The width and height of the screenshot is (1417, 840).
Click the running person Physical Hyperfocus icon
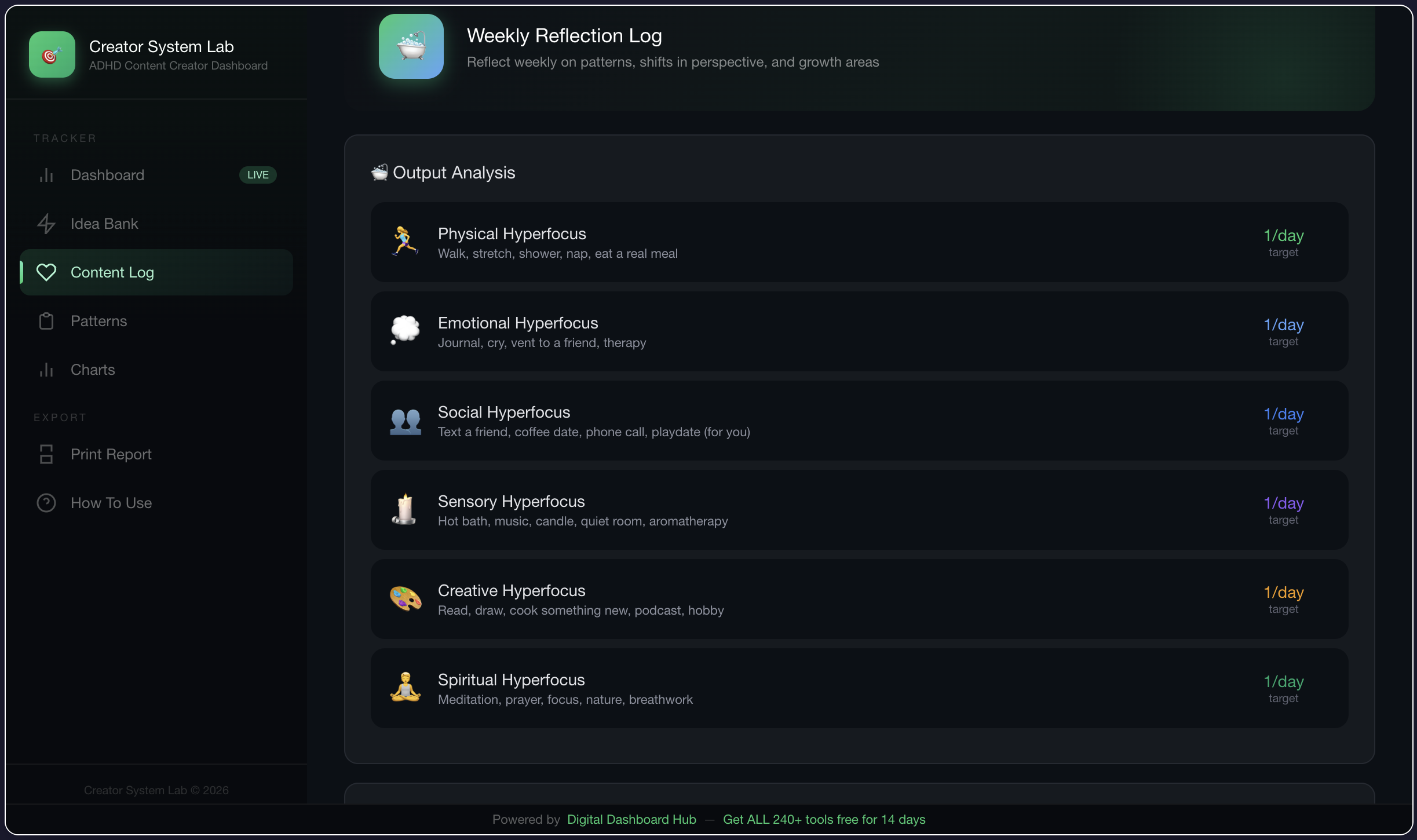(x=405, y=242)
